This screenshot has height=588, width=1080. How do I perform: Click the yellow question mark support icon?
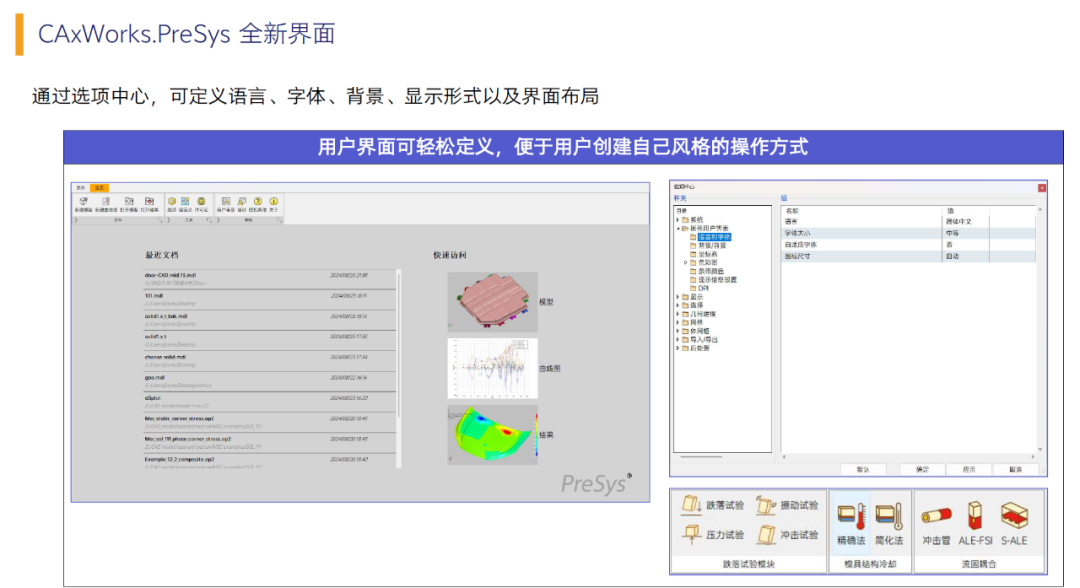coord(258,201)
